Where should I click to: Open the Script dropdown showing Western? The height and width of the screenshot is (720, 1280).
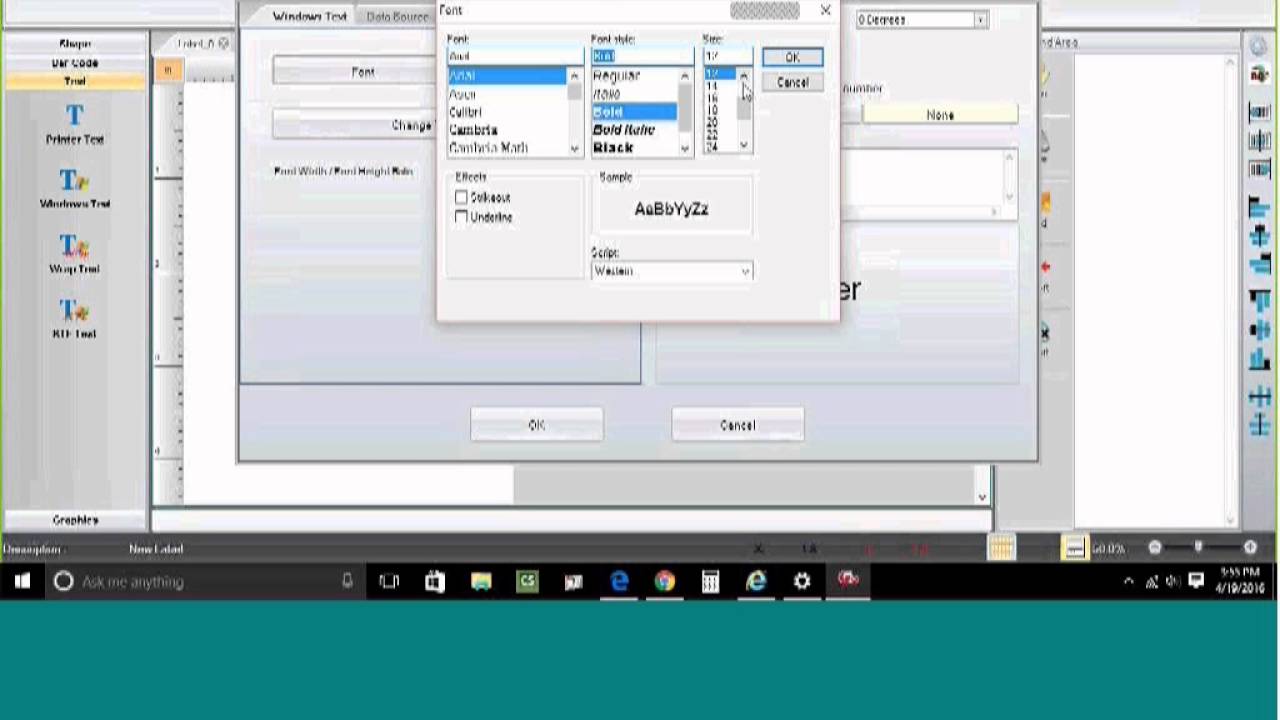click(672, 271)
